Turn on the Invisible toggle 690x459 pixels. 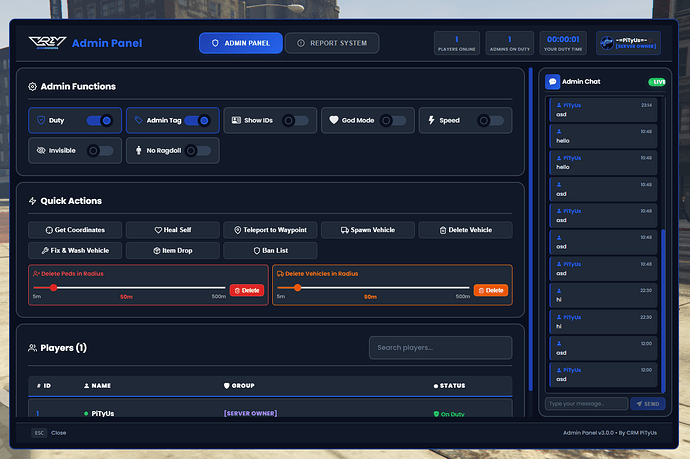click(100, 150)
